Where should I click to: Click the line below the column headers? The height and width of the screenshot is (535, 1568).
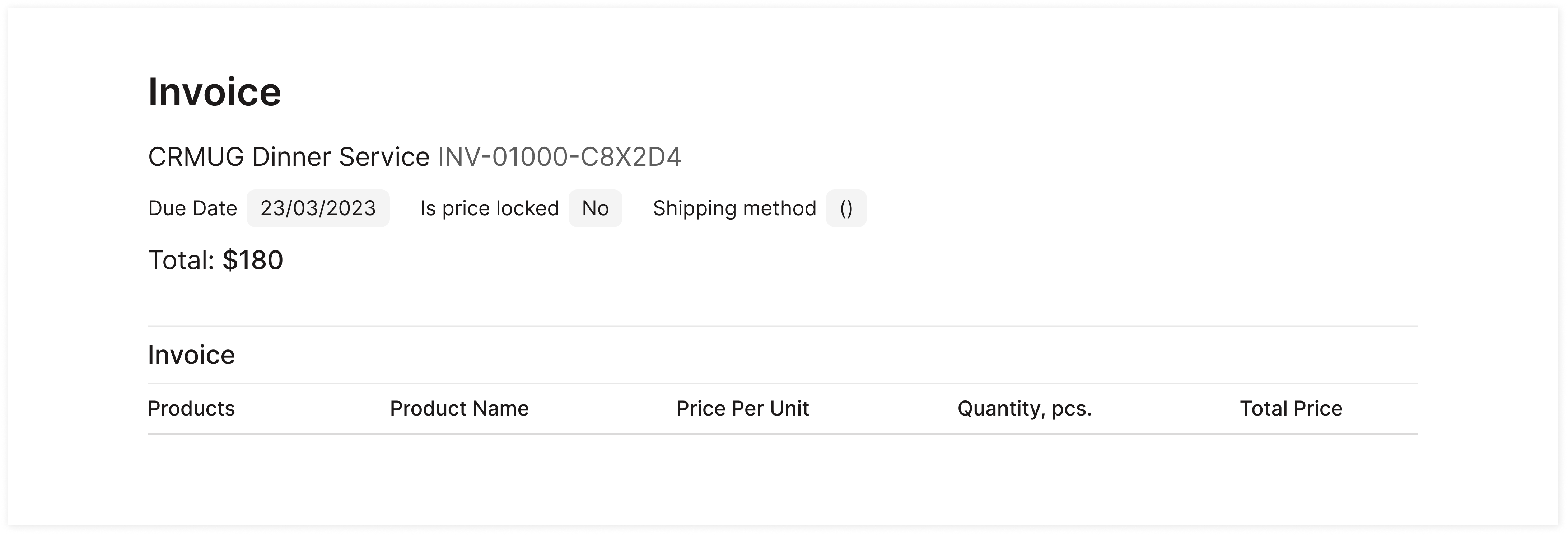[783, 434]
